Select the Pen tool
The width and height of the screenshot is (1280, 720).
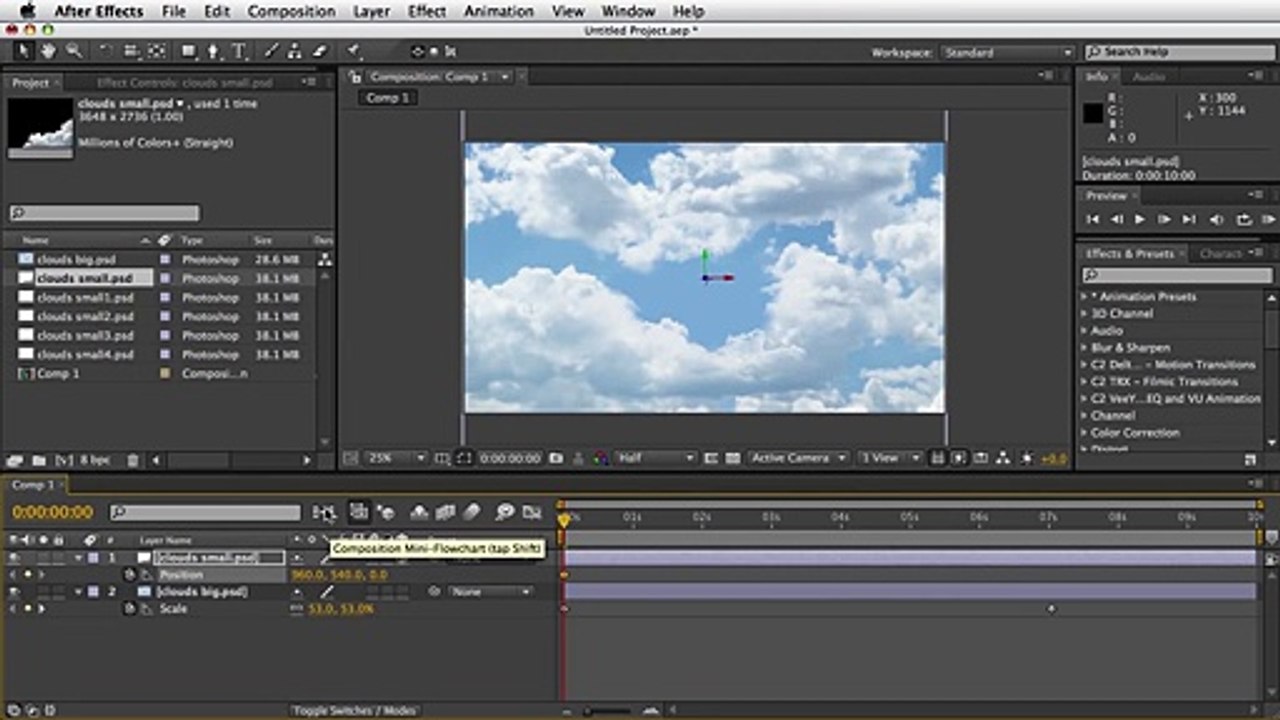coord(215,51)
